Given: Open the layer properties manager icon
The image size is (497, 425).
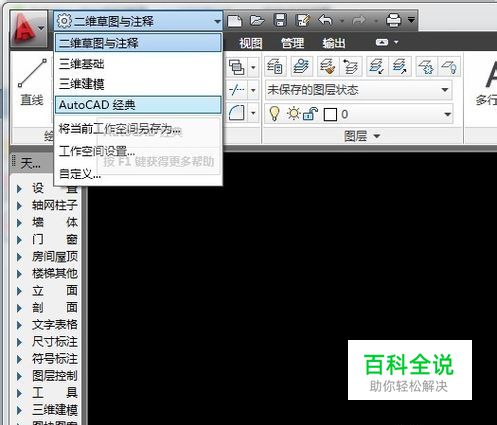Looking at the screenshot, I should coord(275,67).
